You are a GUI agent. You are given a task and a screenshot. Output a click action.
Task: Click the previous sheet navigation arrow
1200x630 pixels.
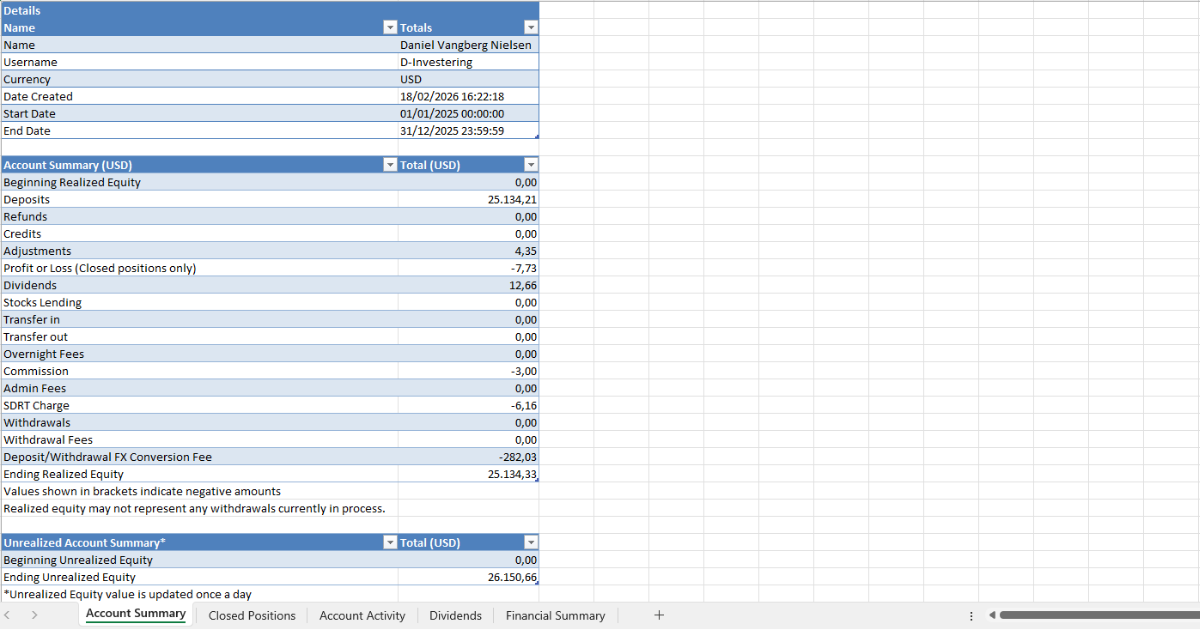point(11,615)
